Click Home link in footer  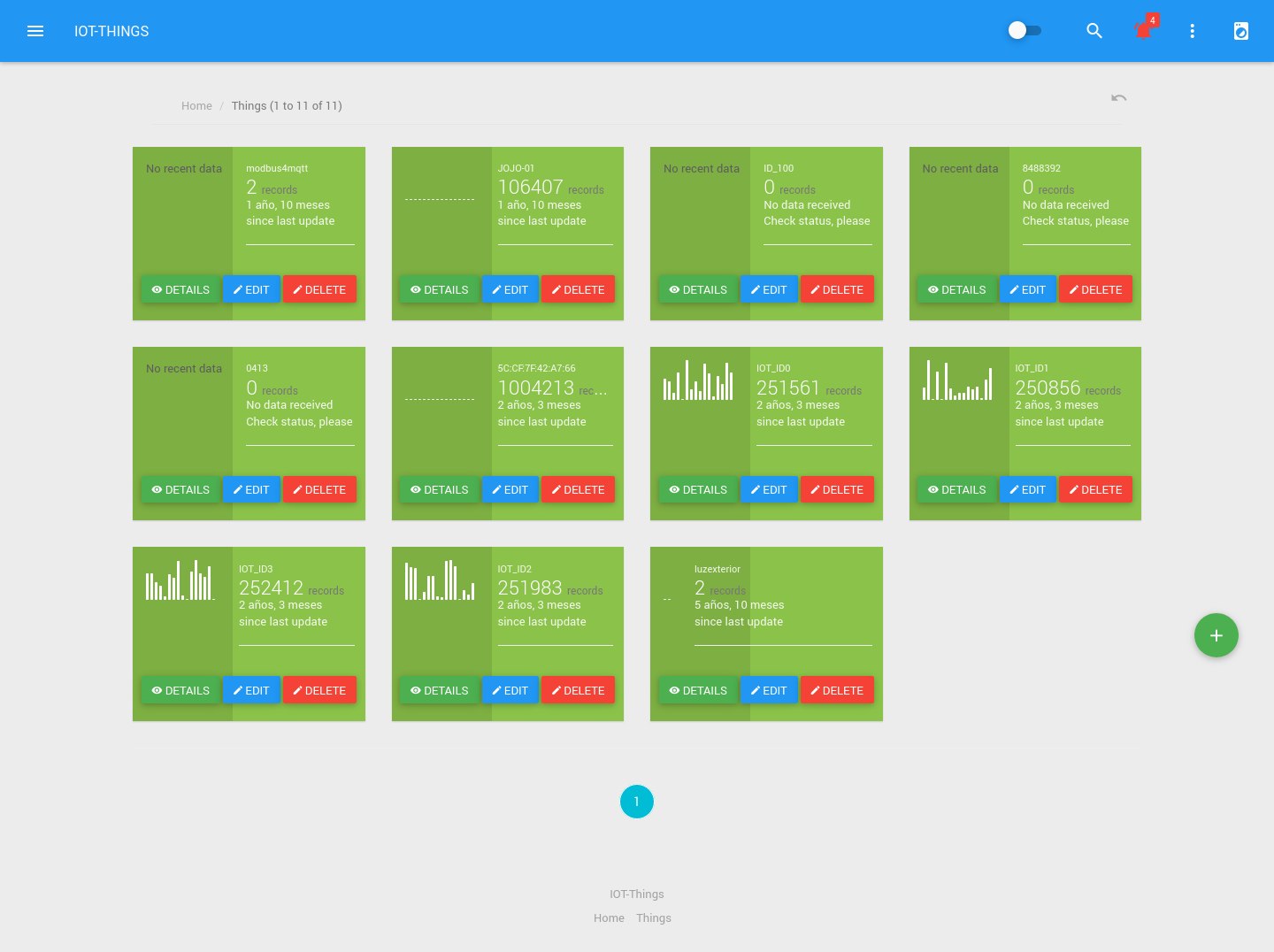(x=609, y=917)
